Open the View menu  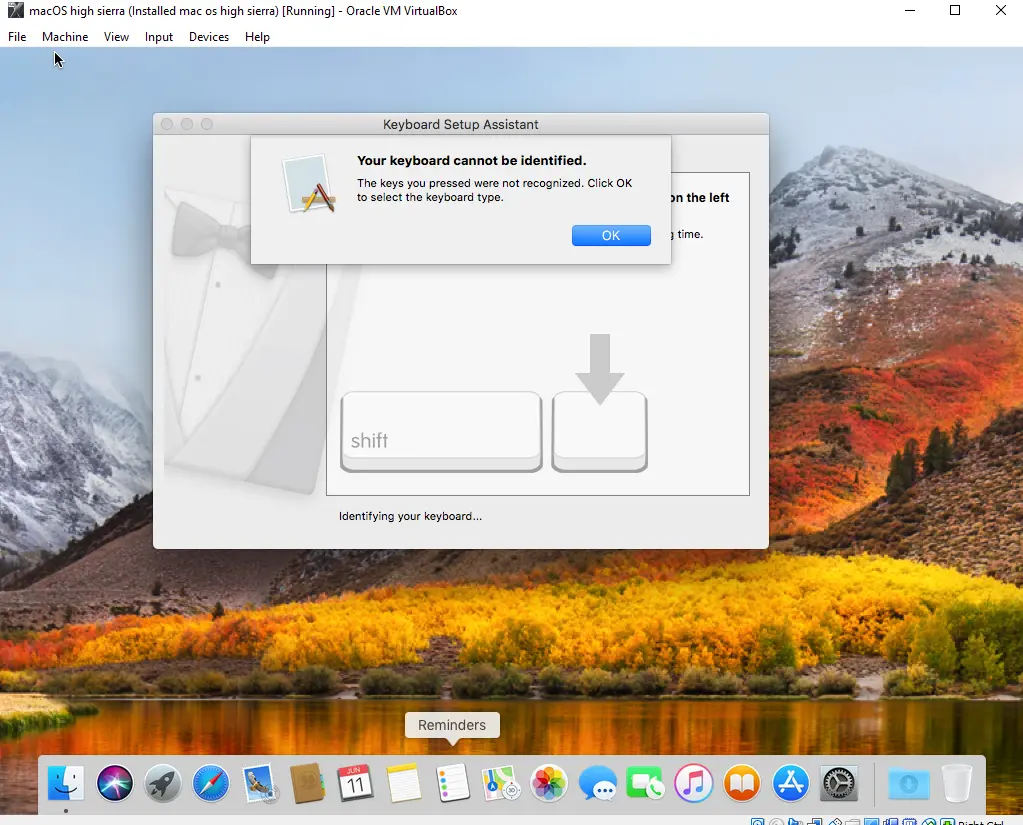tap(116, 37)
